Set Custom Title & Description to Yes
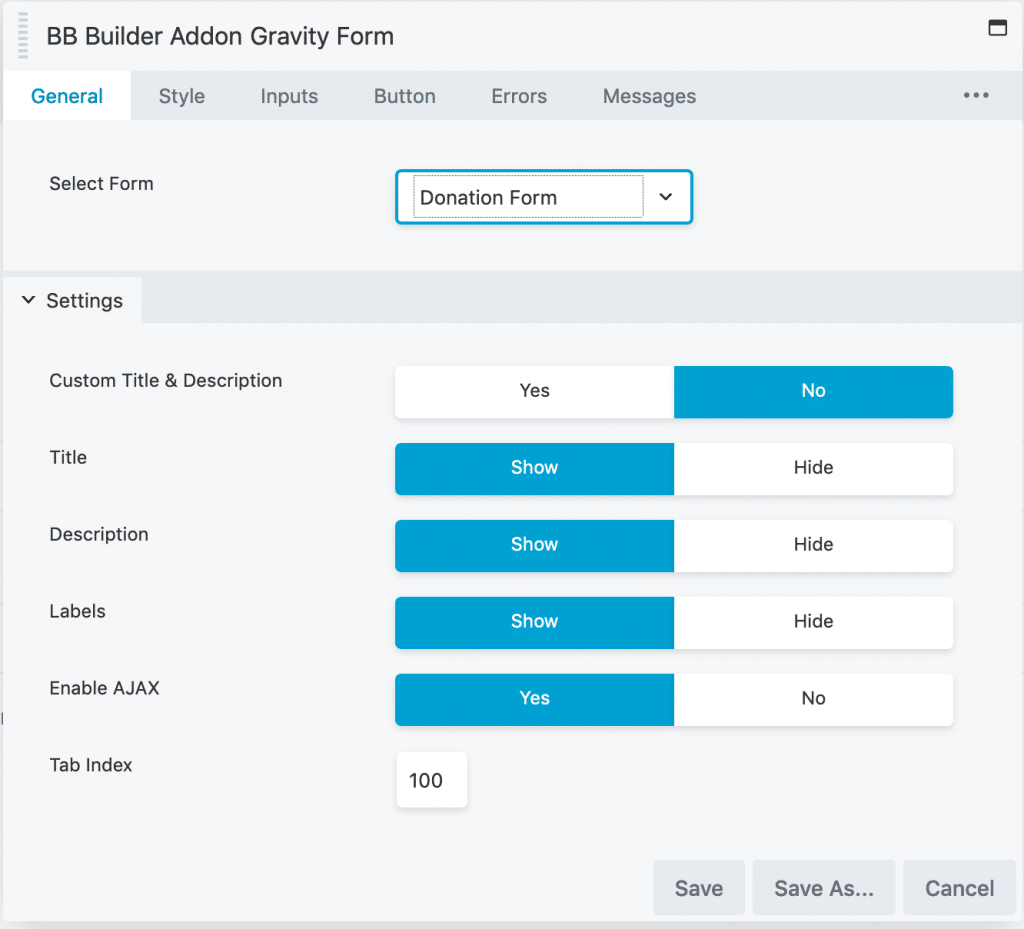Screen dimensions: 1024x929 coord(534,391)
